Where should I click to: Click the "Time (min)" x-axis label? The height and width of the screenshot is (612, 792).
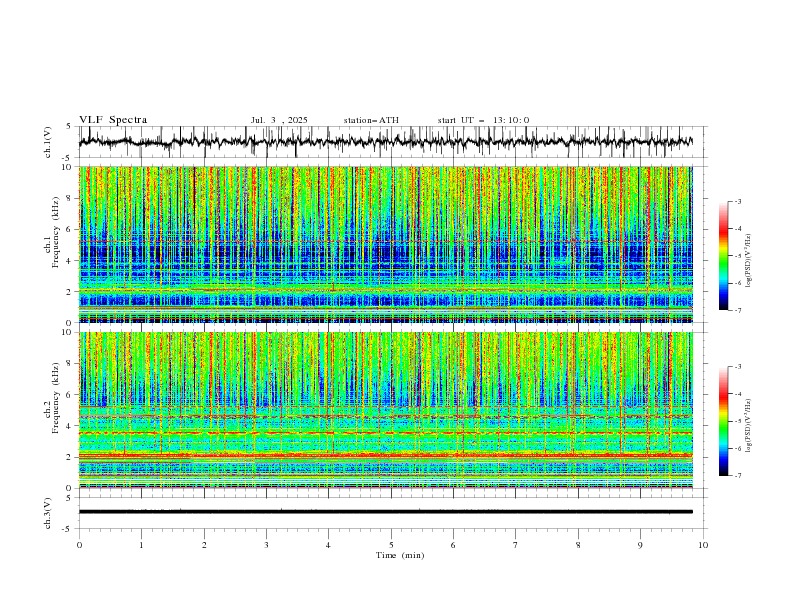[x=400, y=555]
